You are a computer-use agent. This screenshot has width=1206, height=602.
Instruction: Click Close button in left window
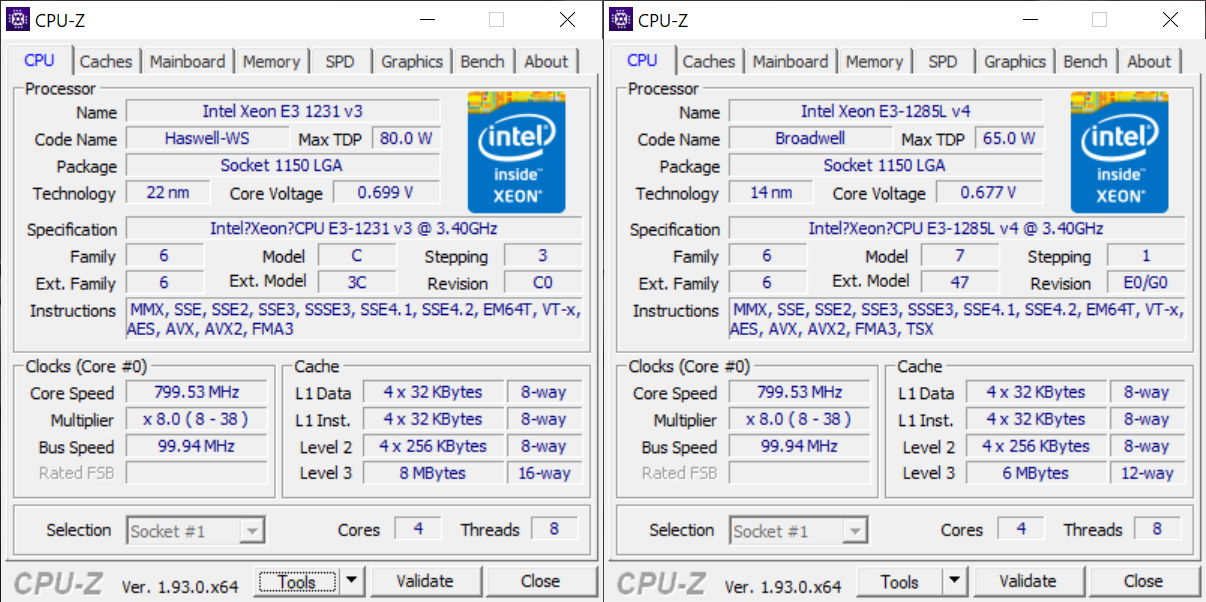coord(540,581)
